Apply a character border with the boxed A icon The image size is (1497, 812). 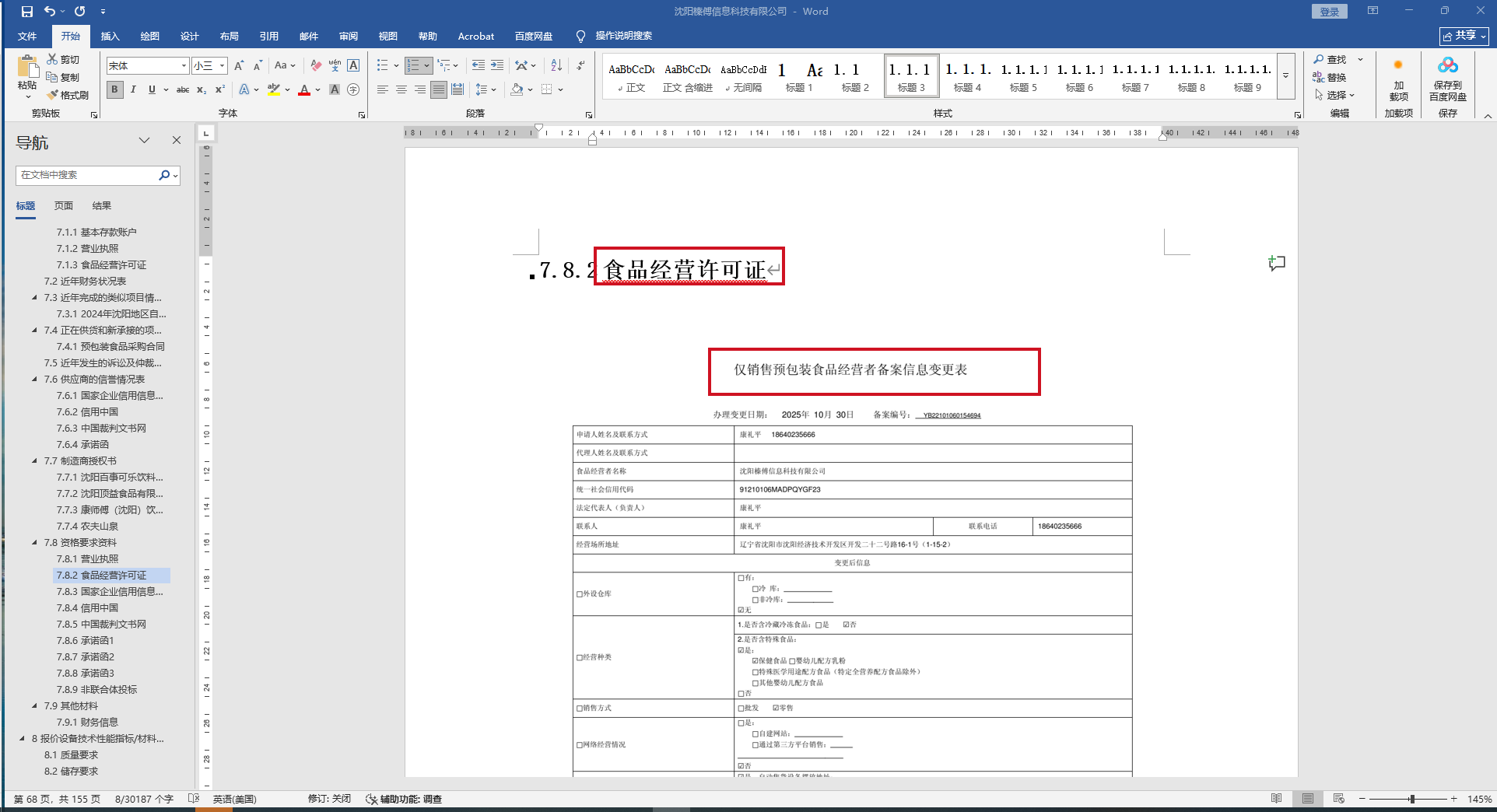pos(353,66)
